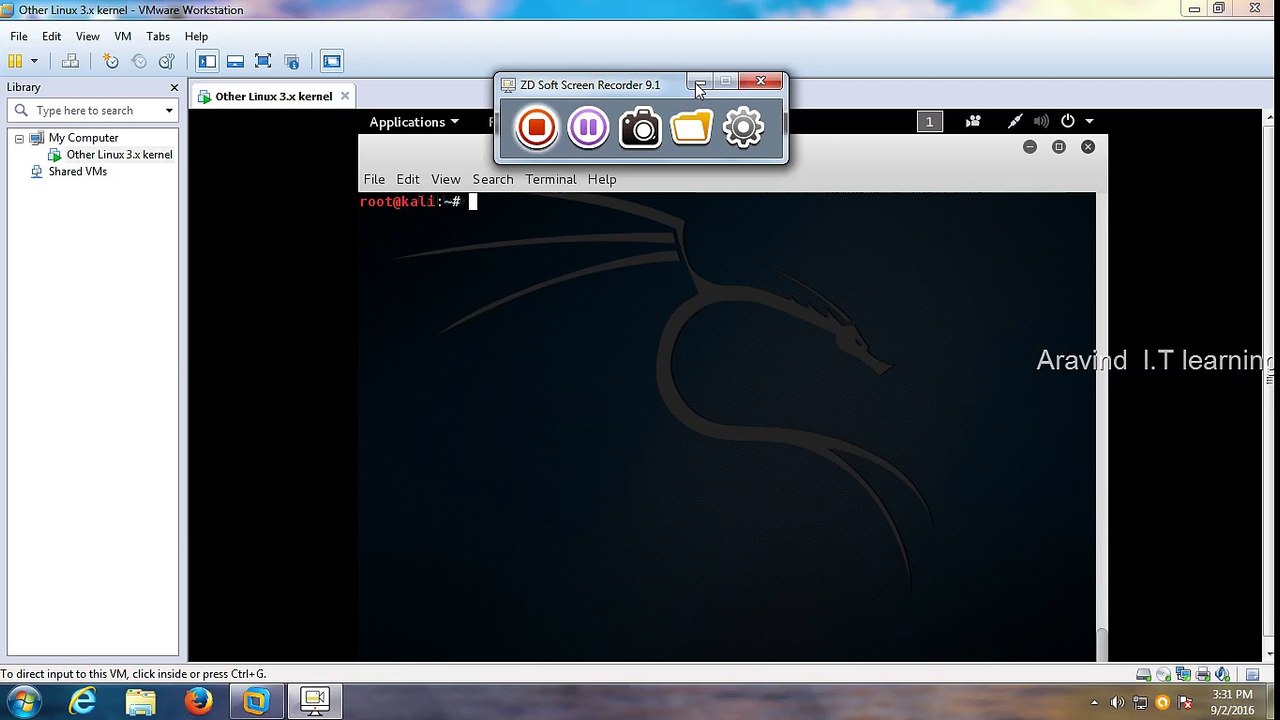The width and height of the screenshot is (1280, 720).
Task: Open the VMware Edit menu
Action: pos(52,36)
